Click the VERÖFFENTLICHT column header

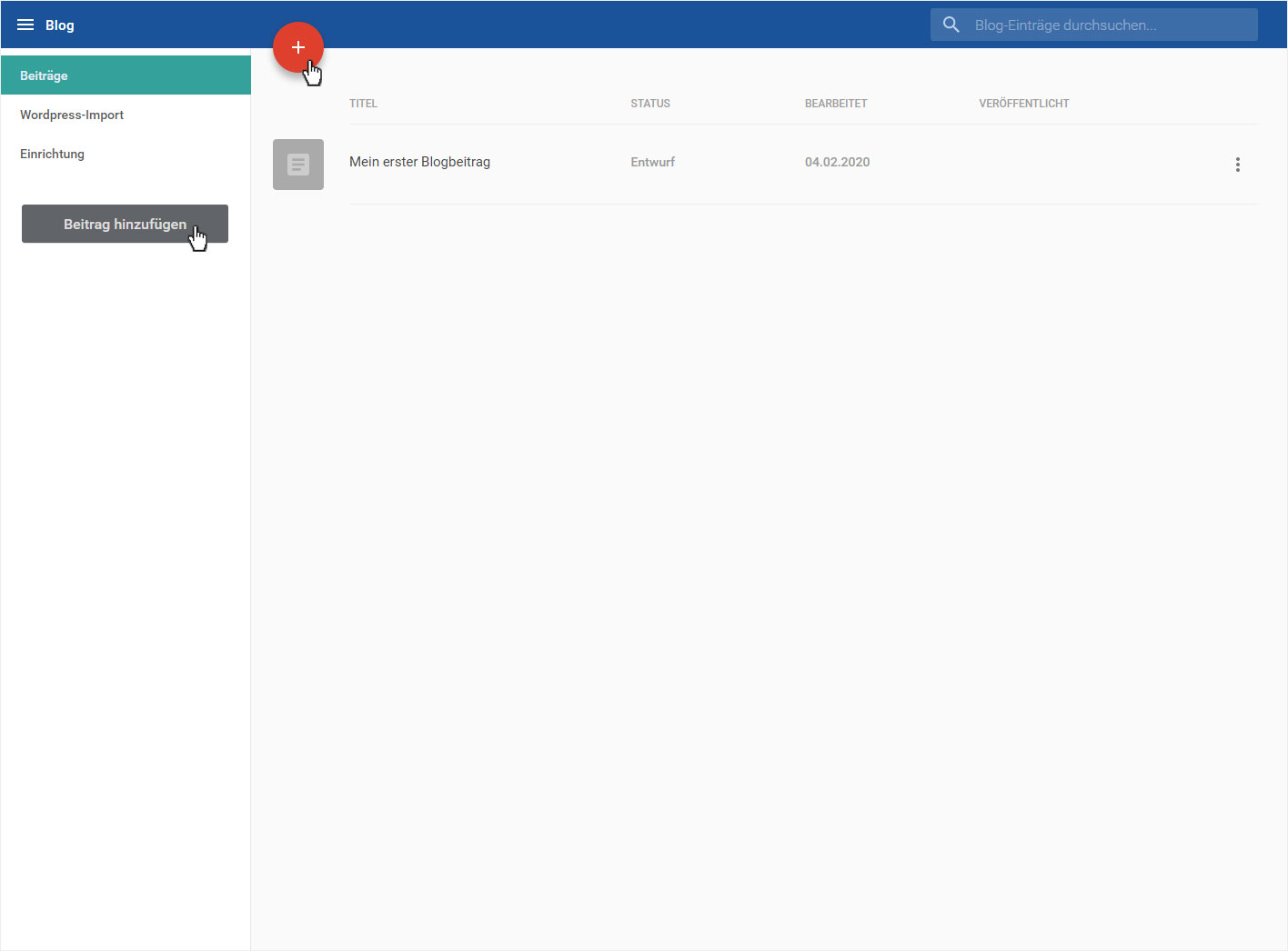pyautogui.click(x=1024, y=104)
